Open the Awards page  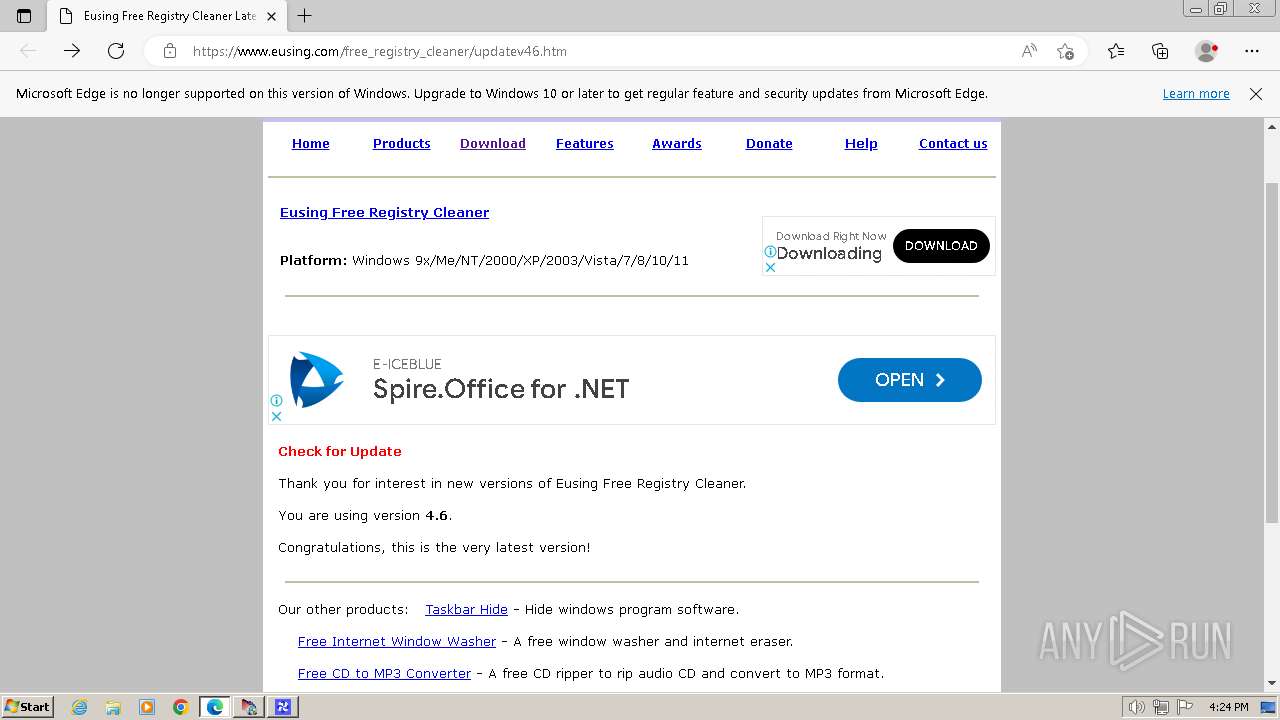click(x=677, y=144)
